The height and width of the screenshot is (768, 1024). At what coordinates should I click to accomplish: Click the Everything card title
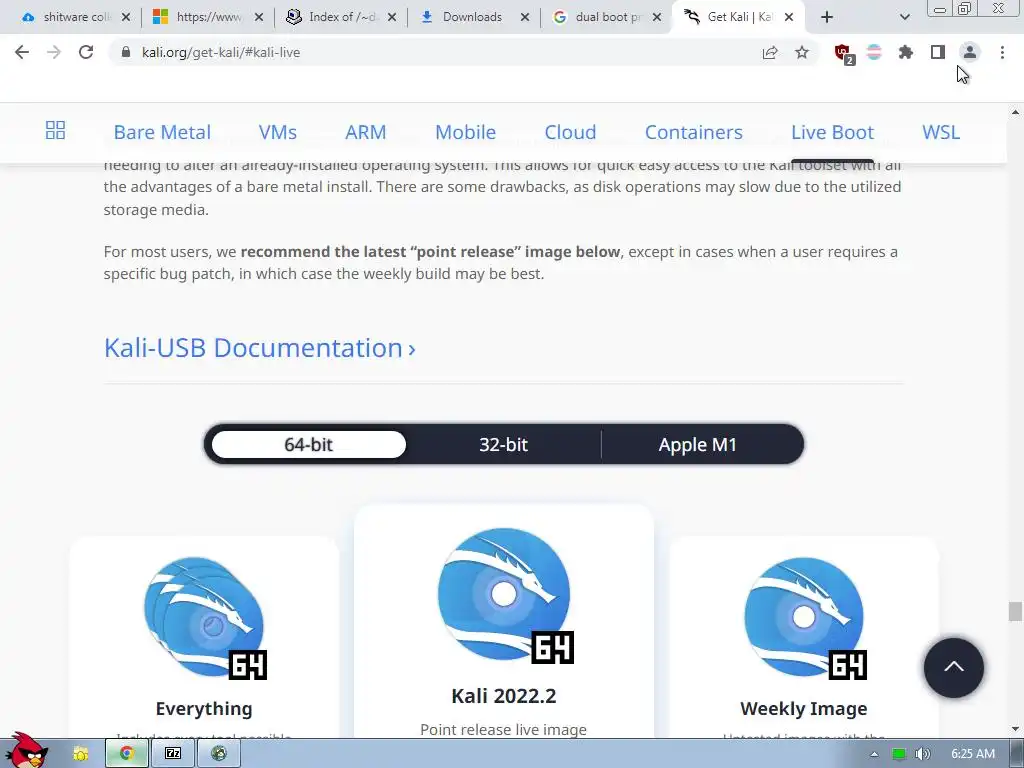[x=204, y=709]
